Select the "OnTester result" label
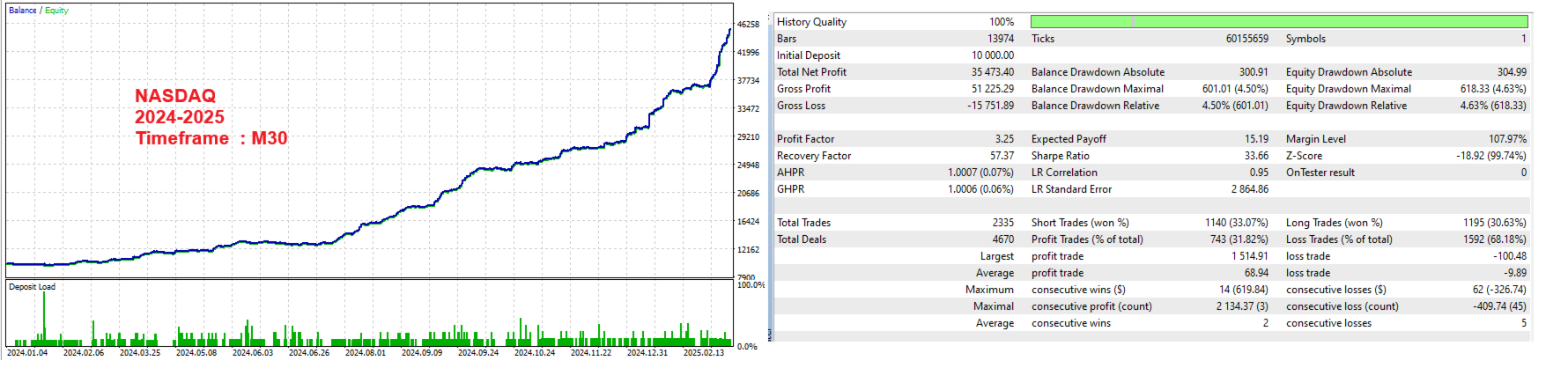The image size is (1568, 368). click(1320, 173)
